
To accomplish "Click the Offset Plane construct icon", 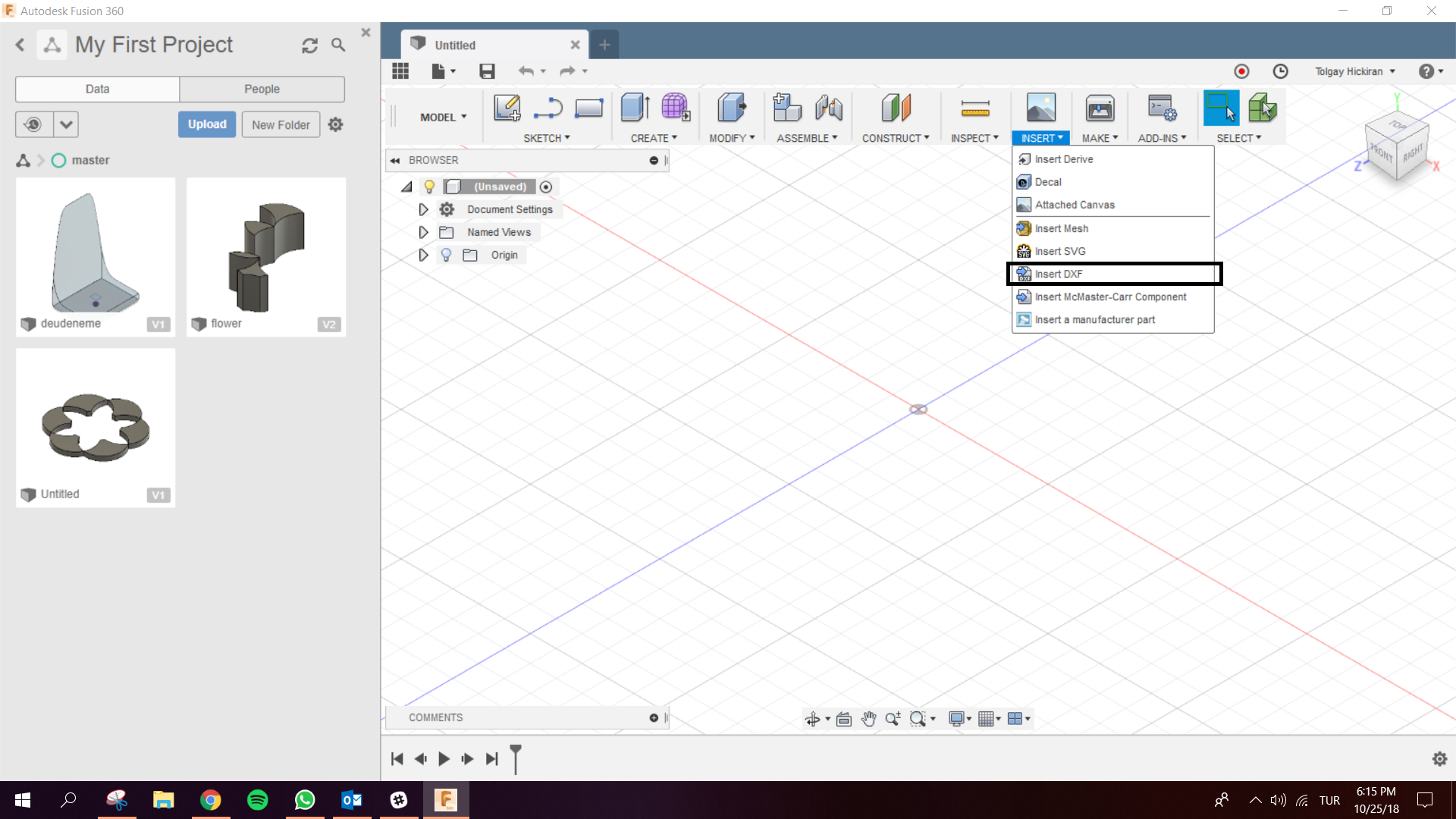I will [896, 108].
